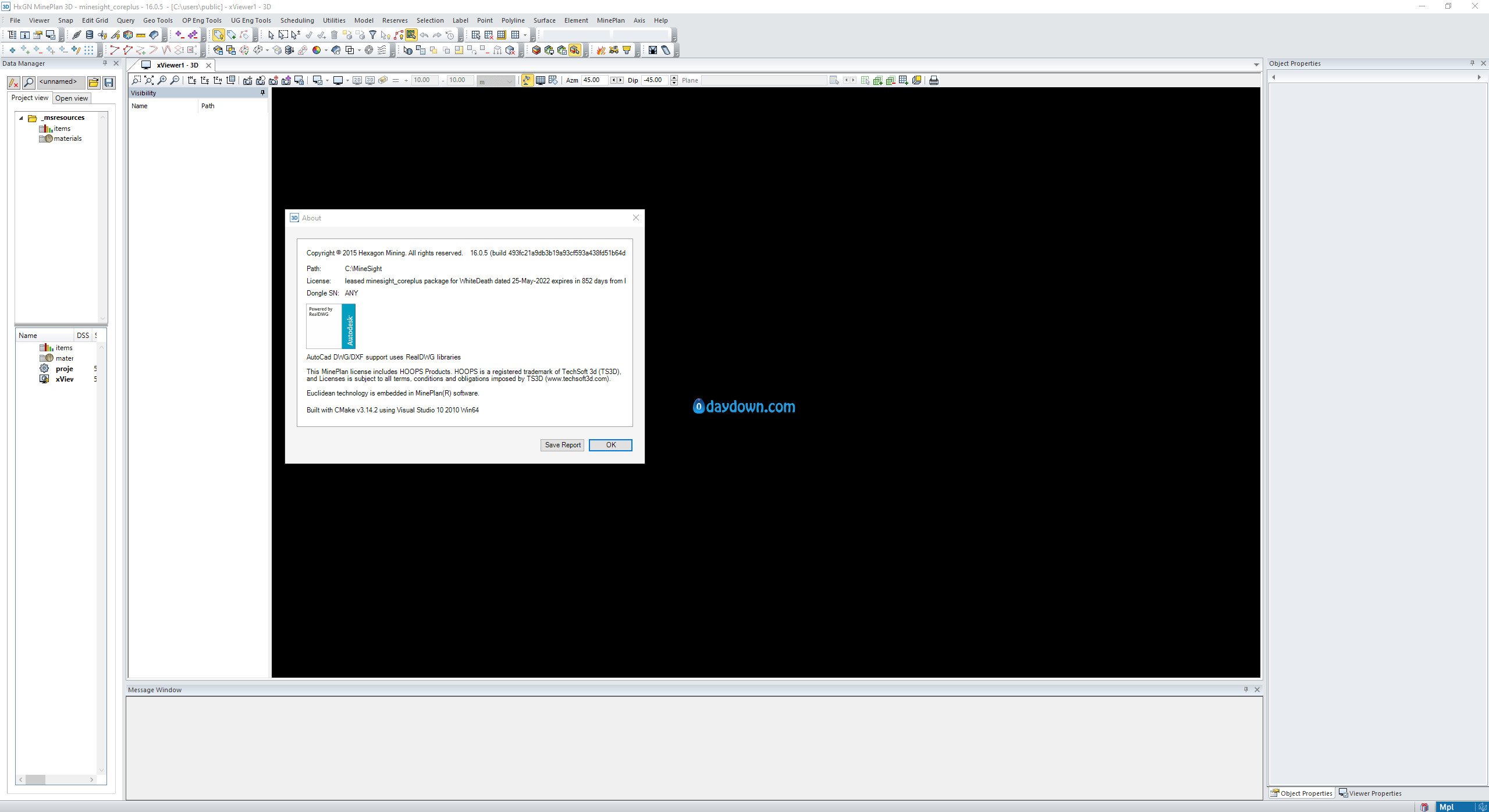Click the filter funnel icon in toolbar
This screenshot has width=1489, height=812.
click(373, 35)
